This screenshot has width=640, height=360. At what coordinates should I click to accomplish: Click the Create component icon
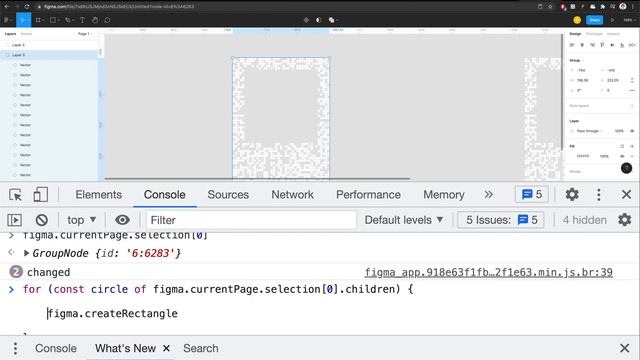tap(306, 20)
